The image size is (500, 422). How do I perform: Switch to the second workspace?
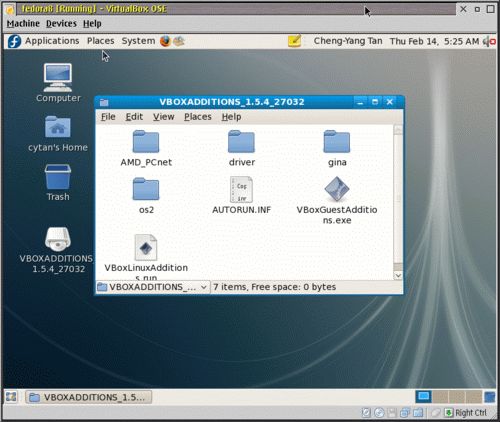441,397
